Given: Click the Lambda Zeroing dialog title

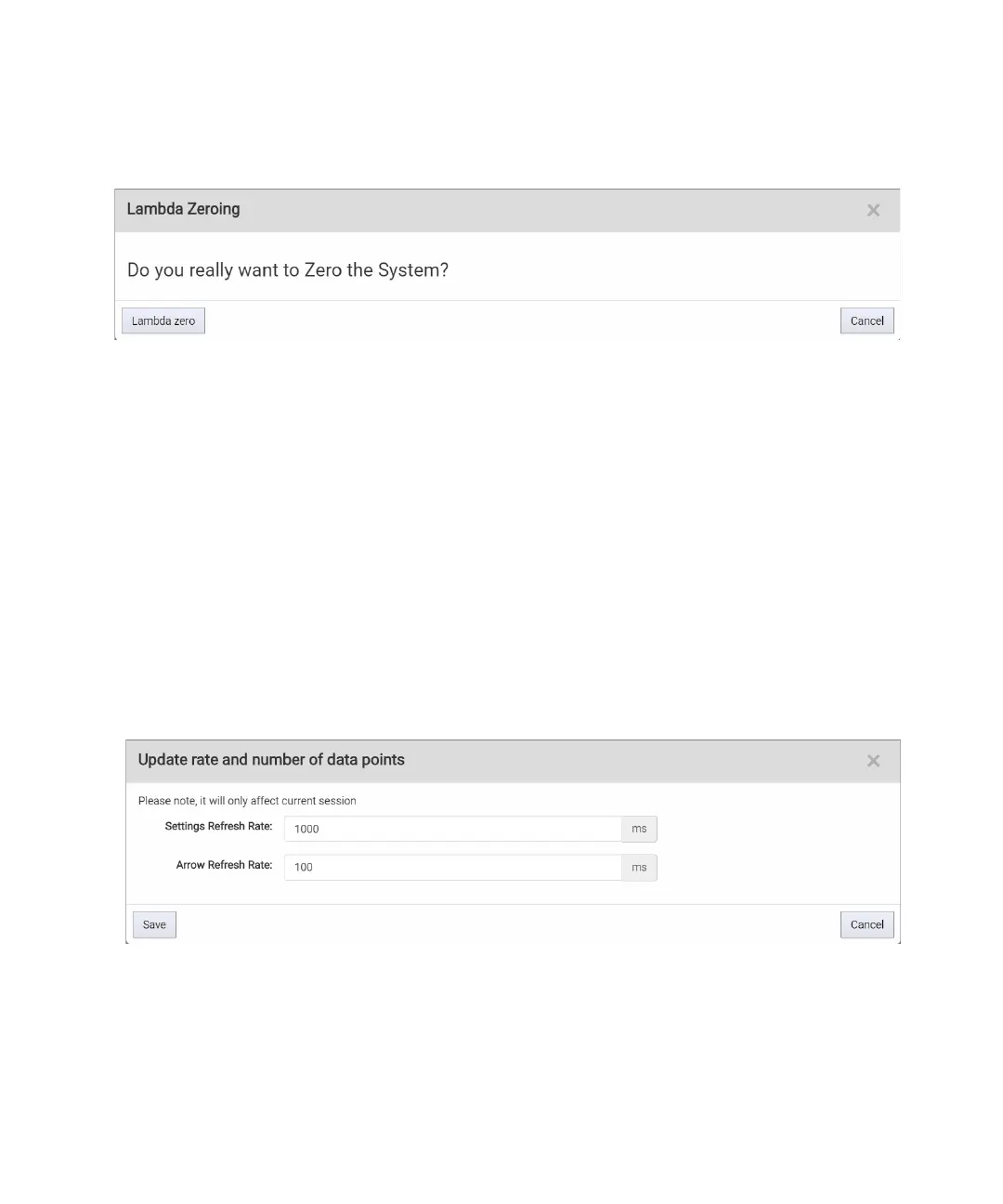Looking at the screenshot, I should pos(183,209).
